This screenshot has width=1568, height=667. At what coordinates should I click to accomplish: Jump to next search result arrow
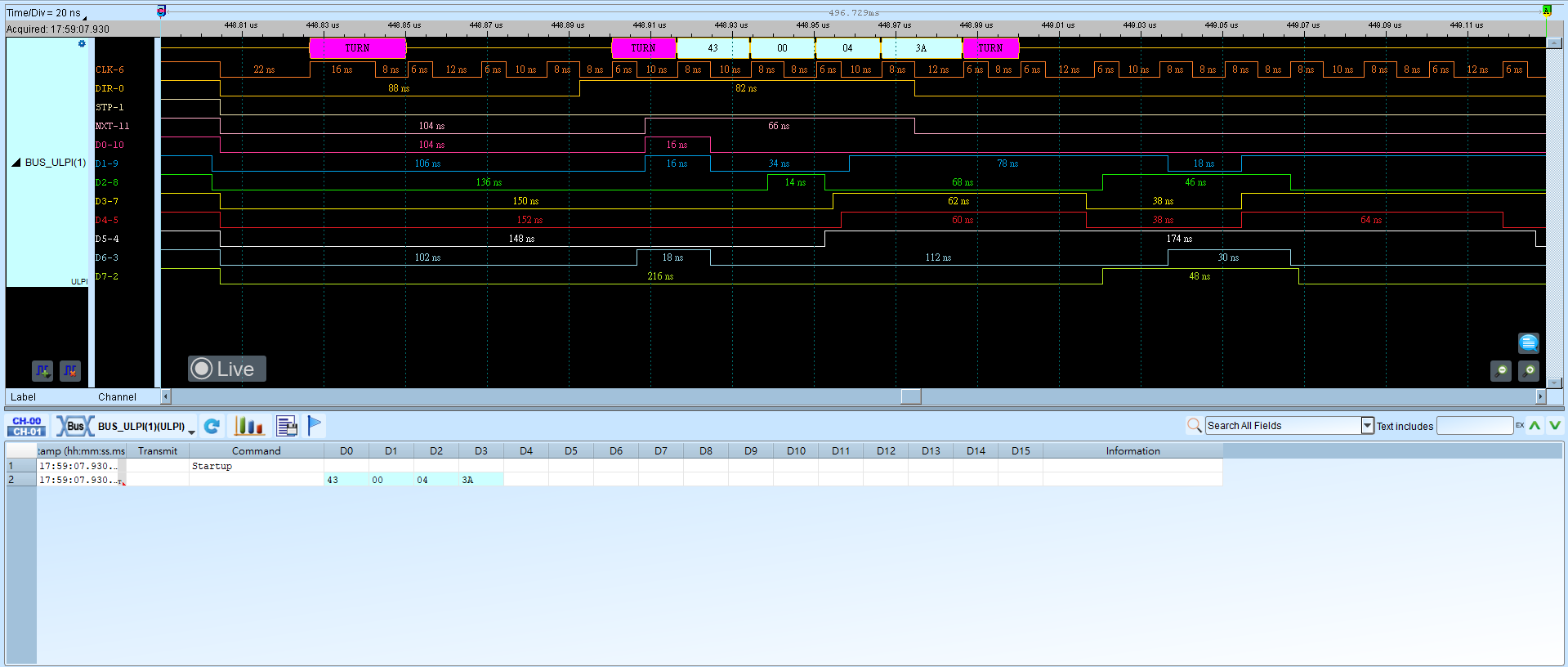[x=1554, y=426]
